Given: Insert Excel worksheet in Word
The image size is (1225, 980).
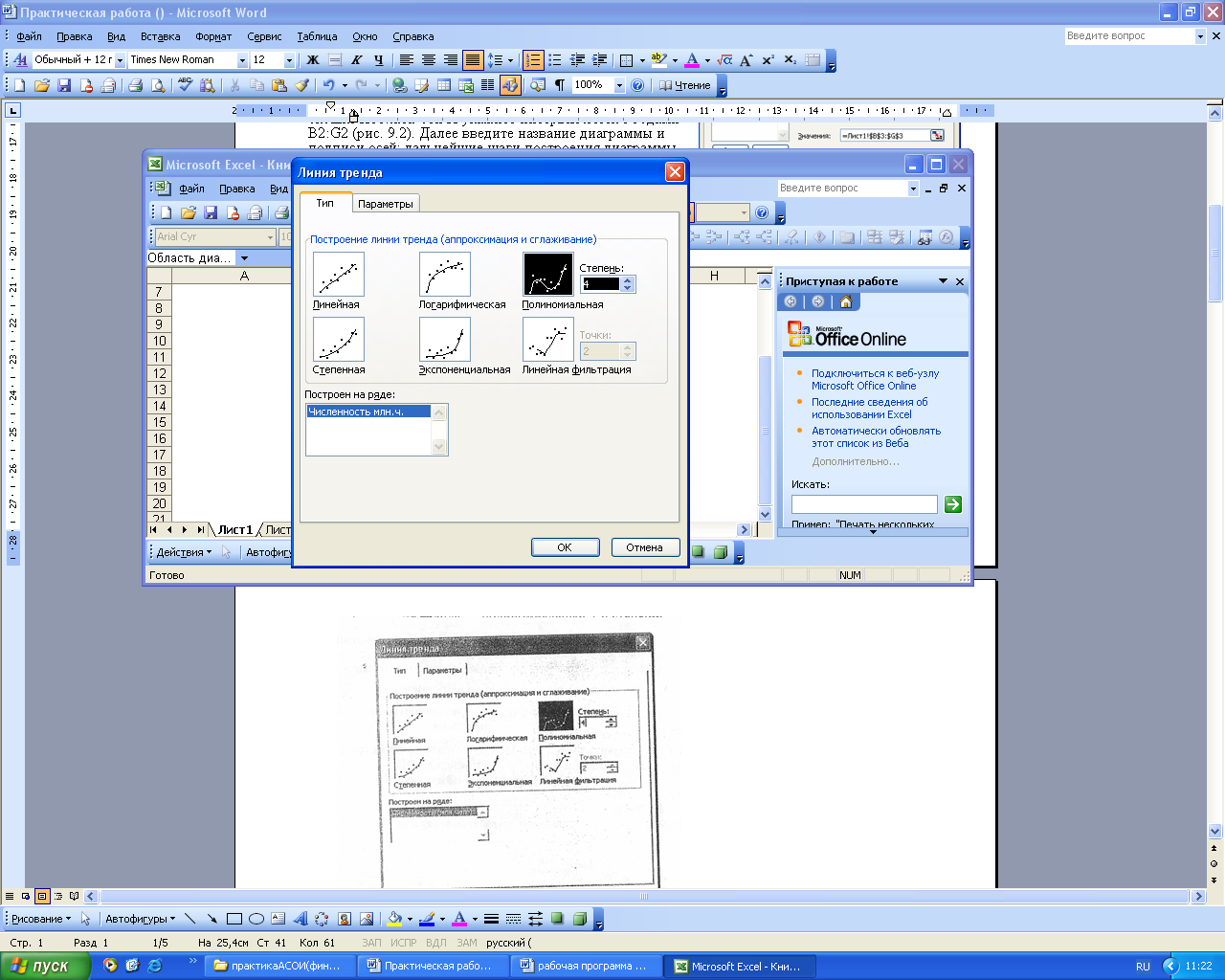Looking at the screenshot, I should (x=466, y=85).
